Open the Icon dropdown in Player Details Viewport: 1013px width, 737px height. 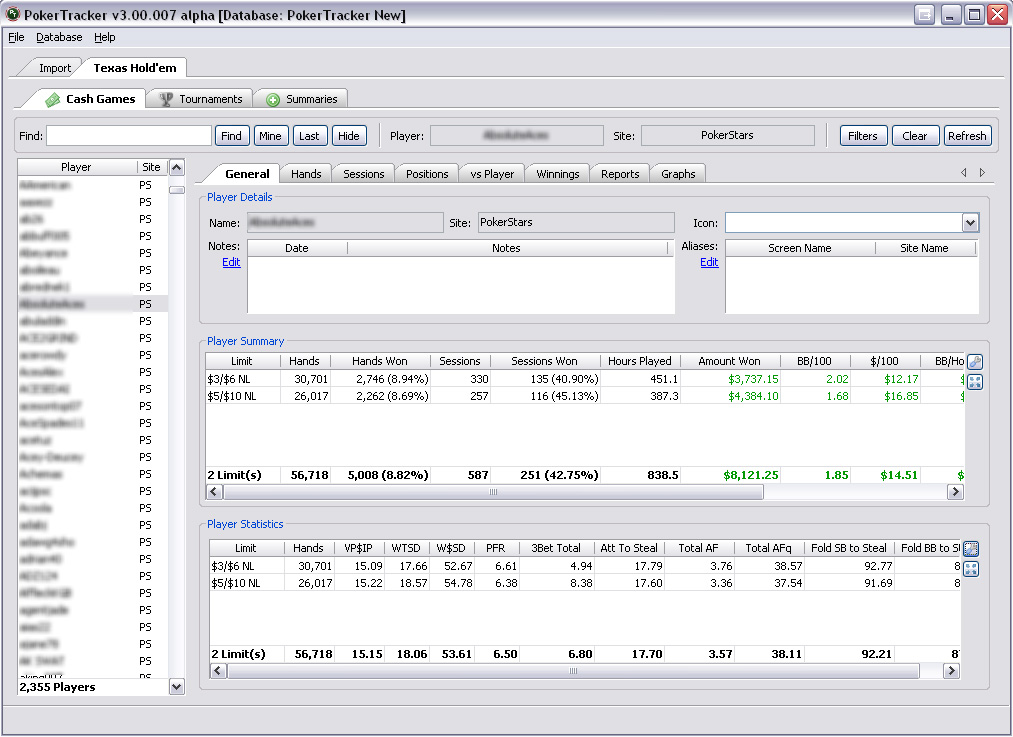click(x=970, y=223)
